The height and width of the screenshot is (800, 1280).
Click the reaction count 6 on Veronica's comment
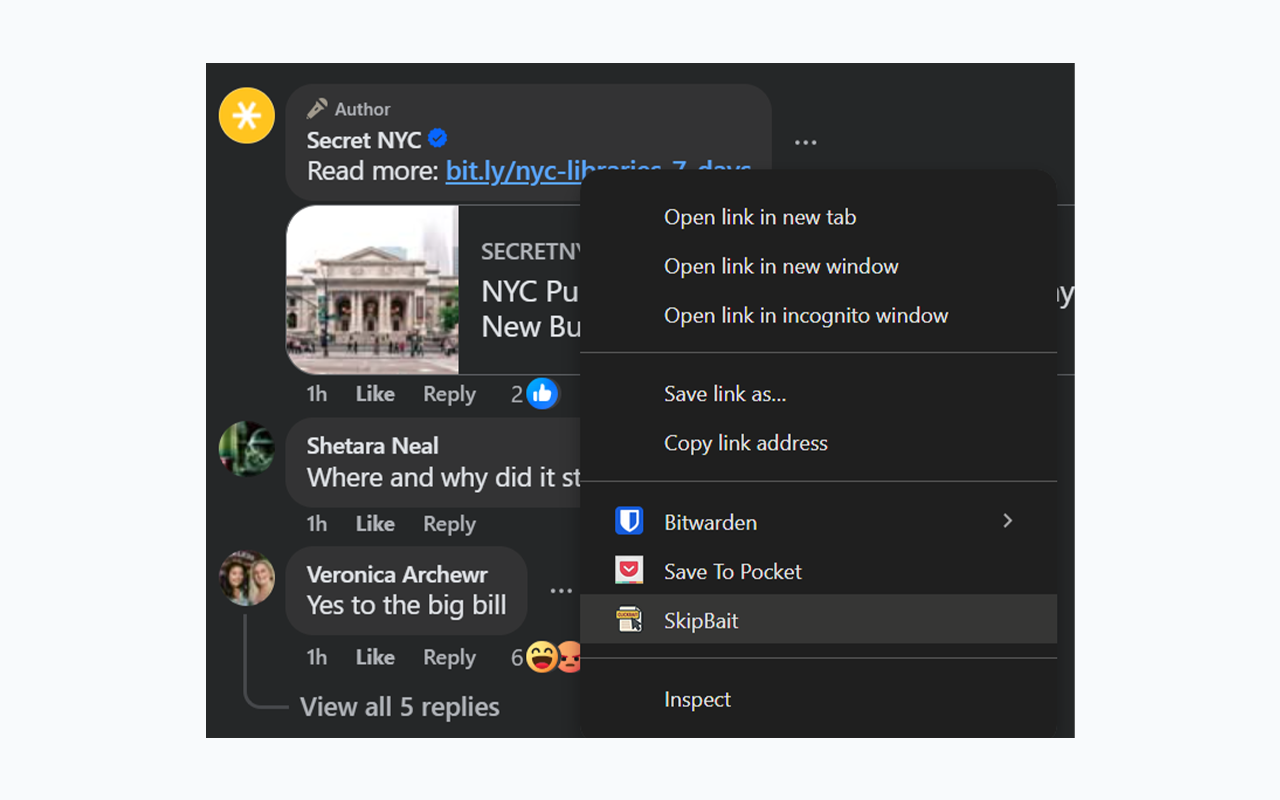[x=517, y=657]
